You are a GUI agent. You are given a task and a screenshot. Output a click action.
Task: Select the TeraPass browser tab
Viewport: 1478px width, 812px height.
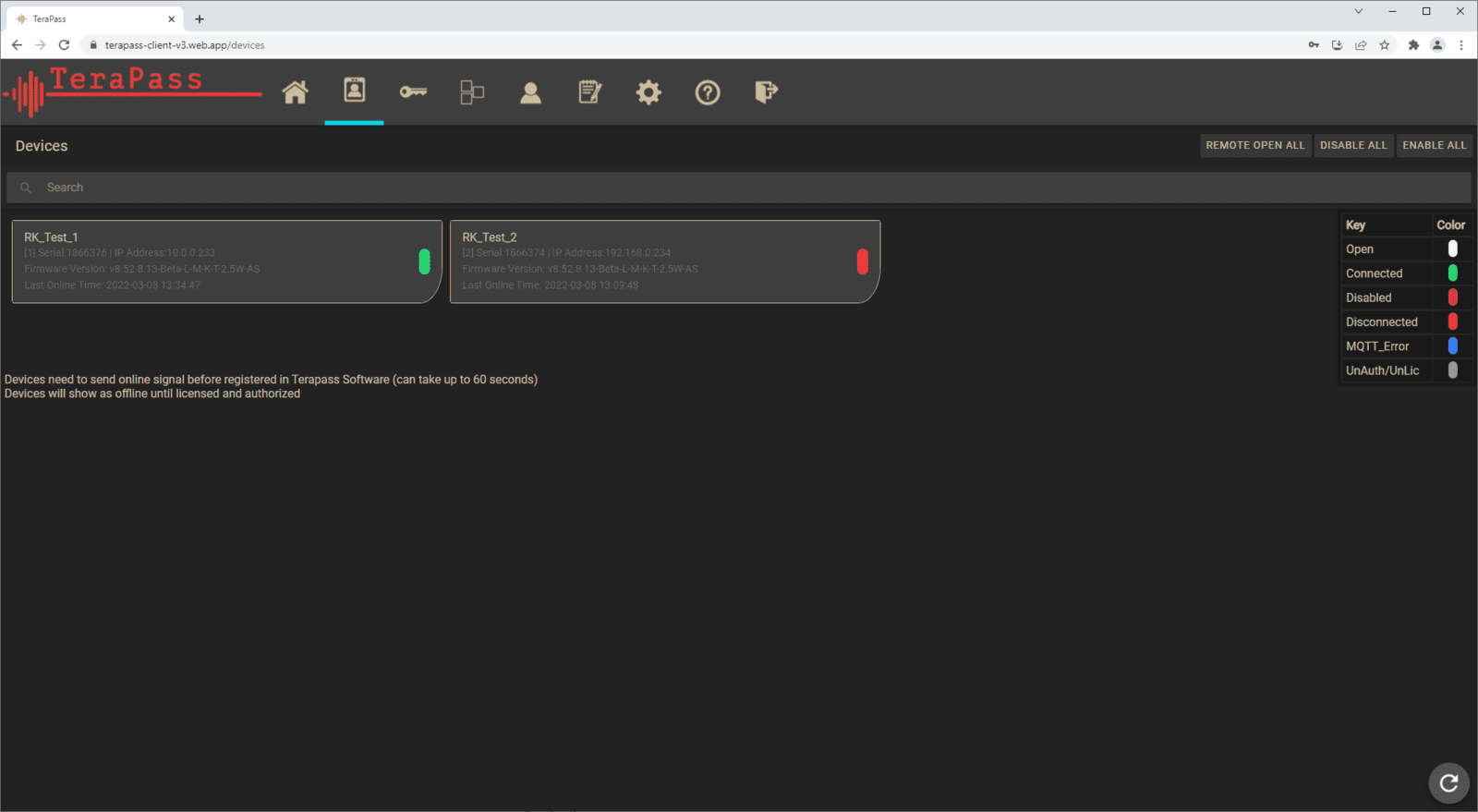(93, 18)
